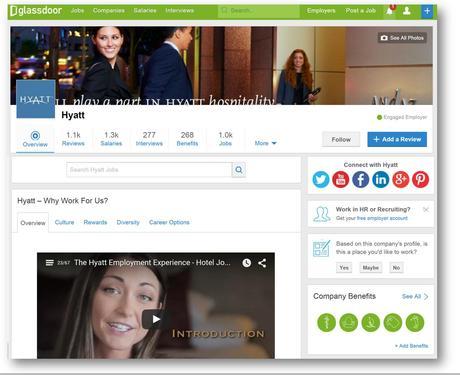Click the video title text
This screenshot has height=375, width=460.
click(152, 263)
